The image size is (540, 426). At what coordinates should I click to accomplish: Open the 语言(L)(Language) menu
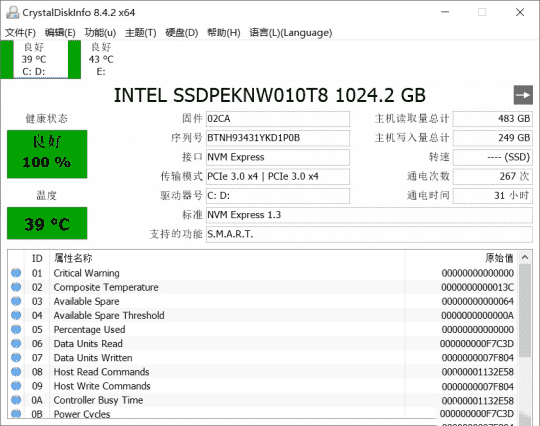(x=291, y=33)
